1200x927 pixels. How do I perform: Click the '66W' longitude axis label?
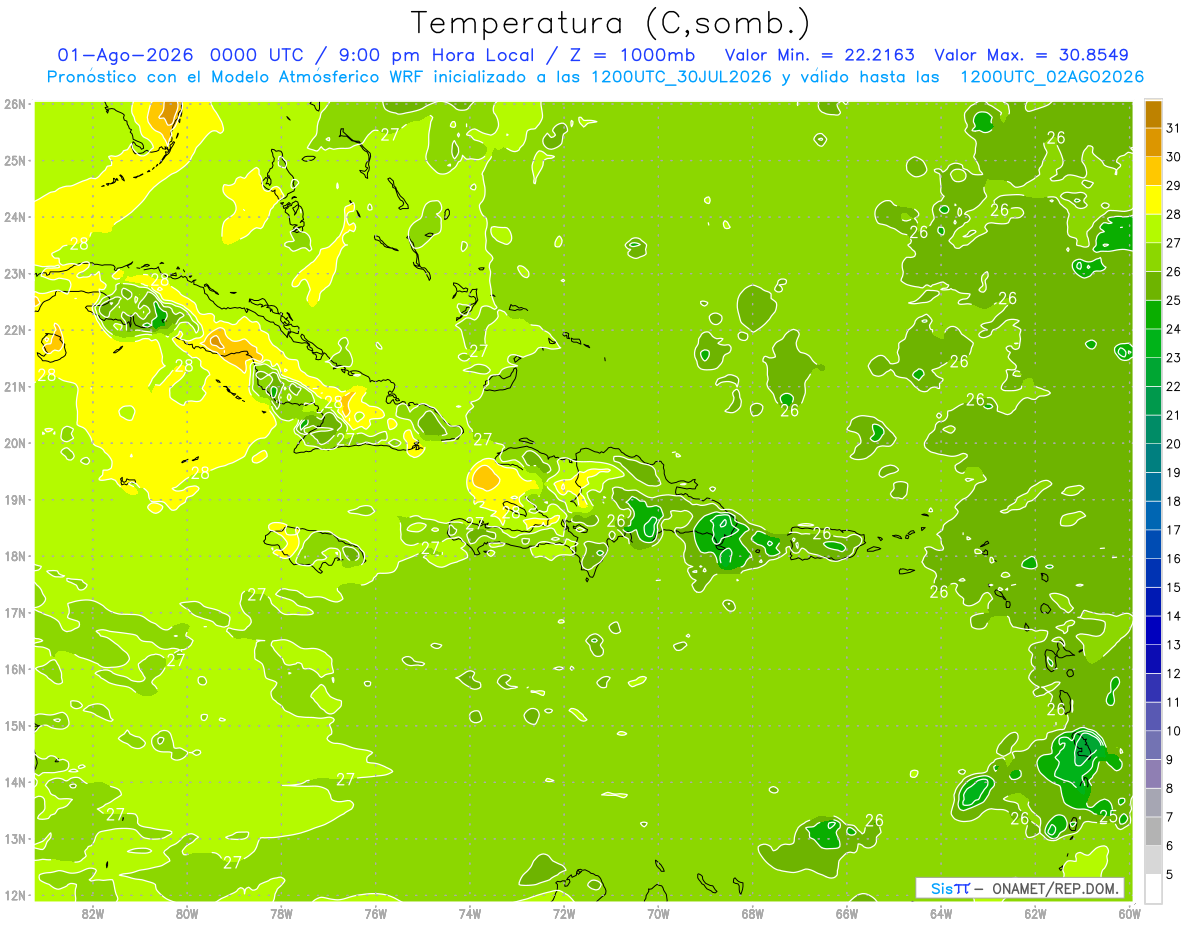click(847, 914)
